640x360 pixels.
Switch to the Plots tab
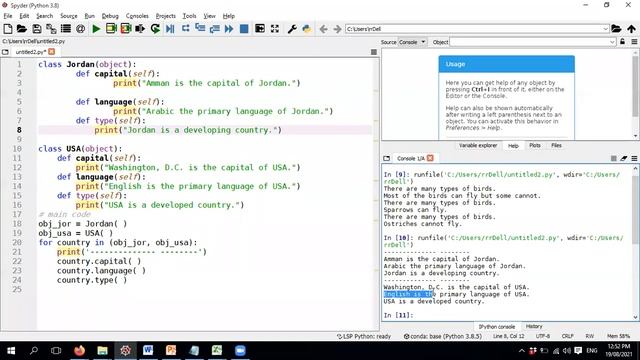(x=535, y=145)
